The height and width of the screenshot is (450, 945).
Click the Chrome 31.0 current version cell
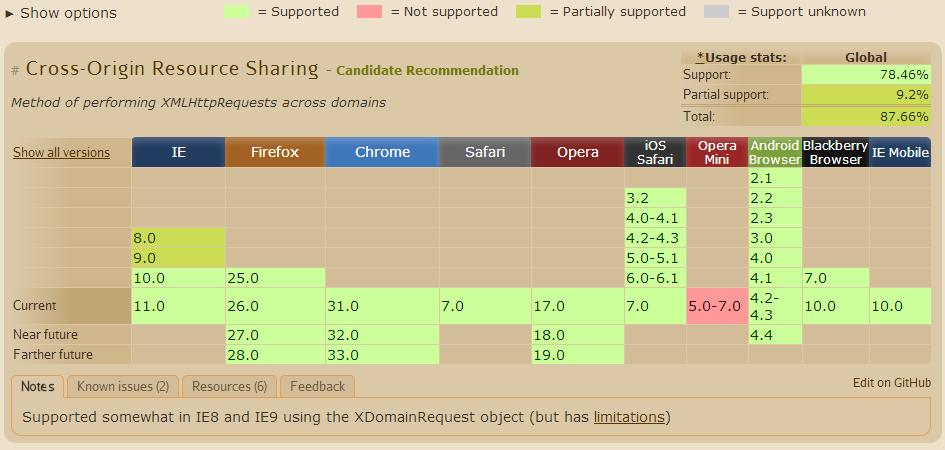(x=382, y=306)
